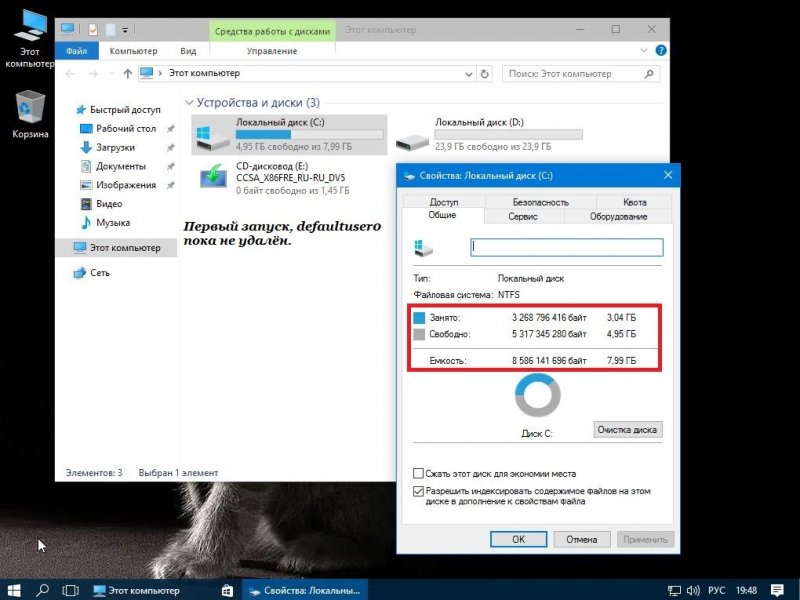This screenshot has height=600, width=800.
Task: Click the search magnifier in Explorer
Action: (648, 74)
